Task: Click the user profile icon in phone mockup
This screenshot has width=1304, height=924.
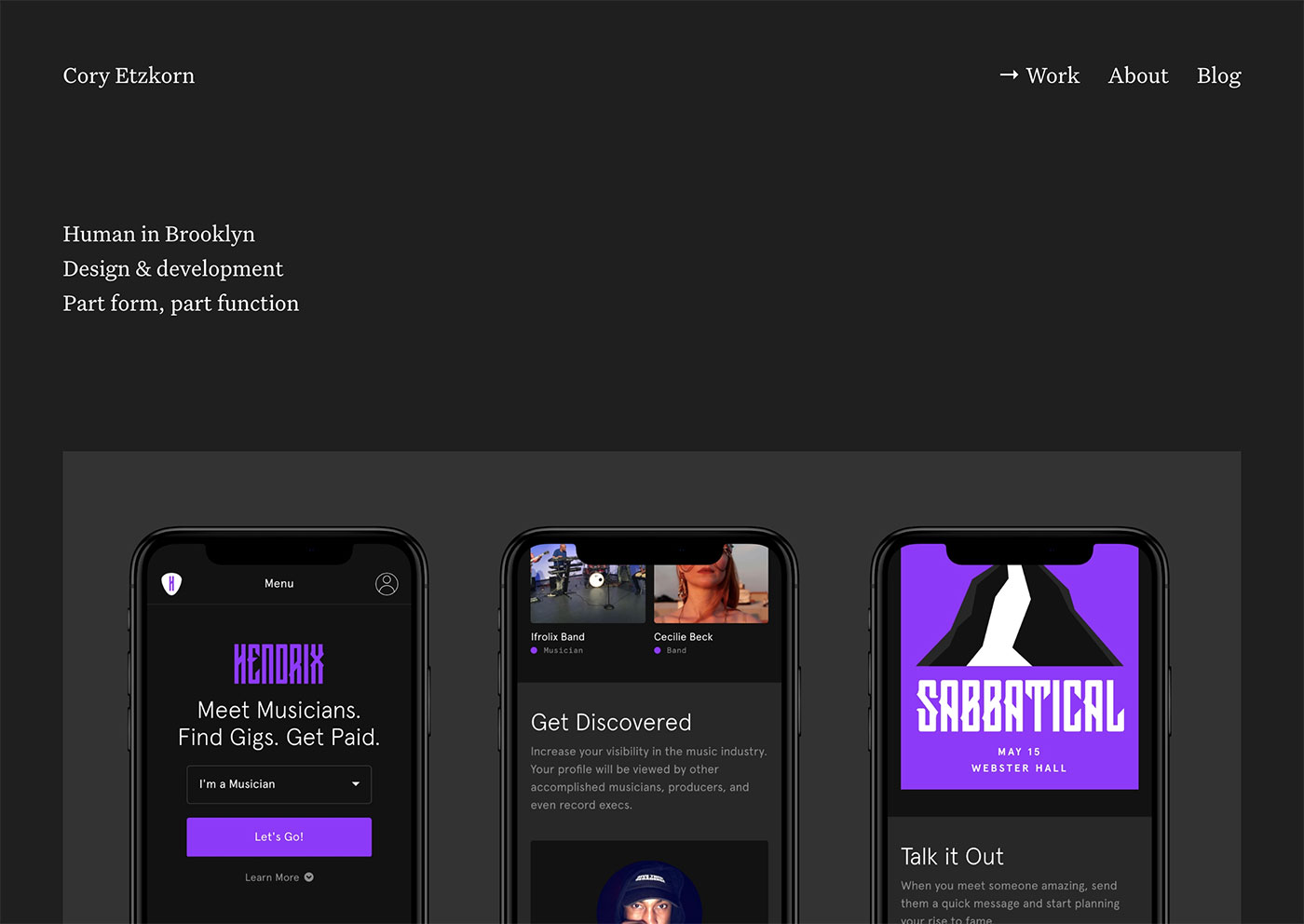Action: (x=387, y=584)
